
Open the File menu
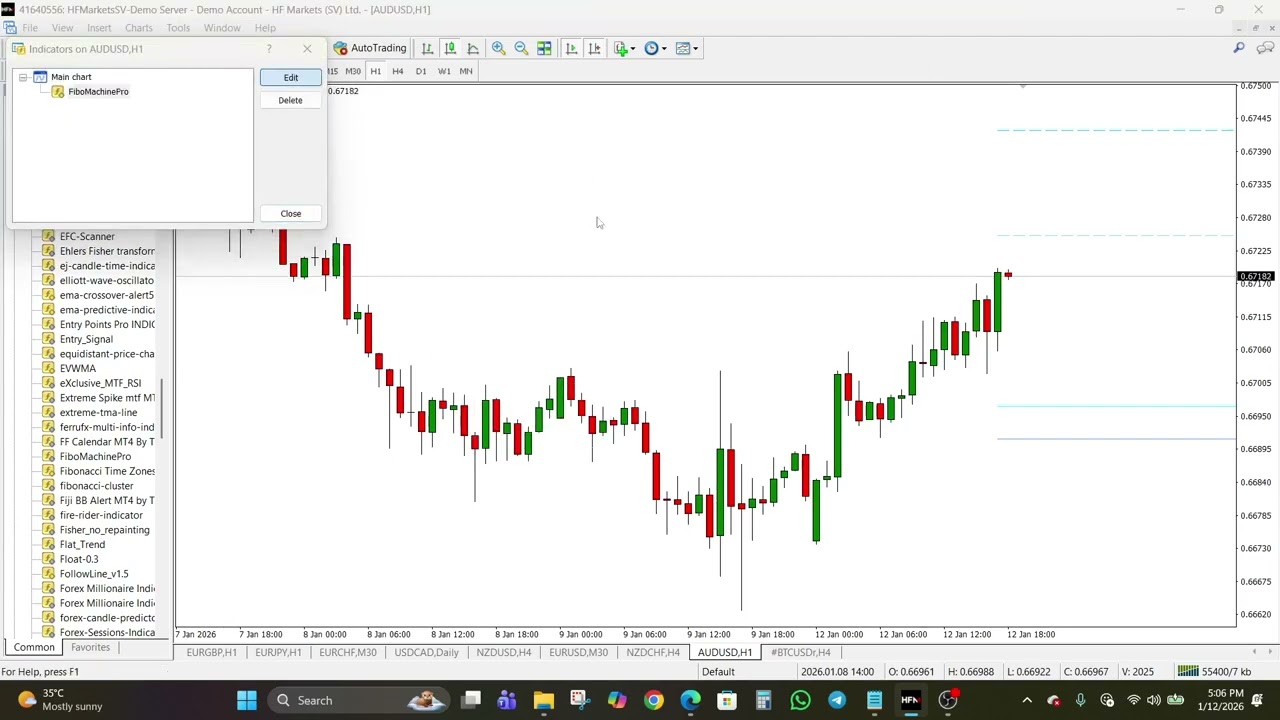pyautogui.click(x=30, y=28)
